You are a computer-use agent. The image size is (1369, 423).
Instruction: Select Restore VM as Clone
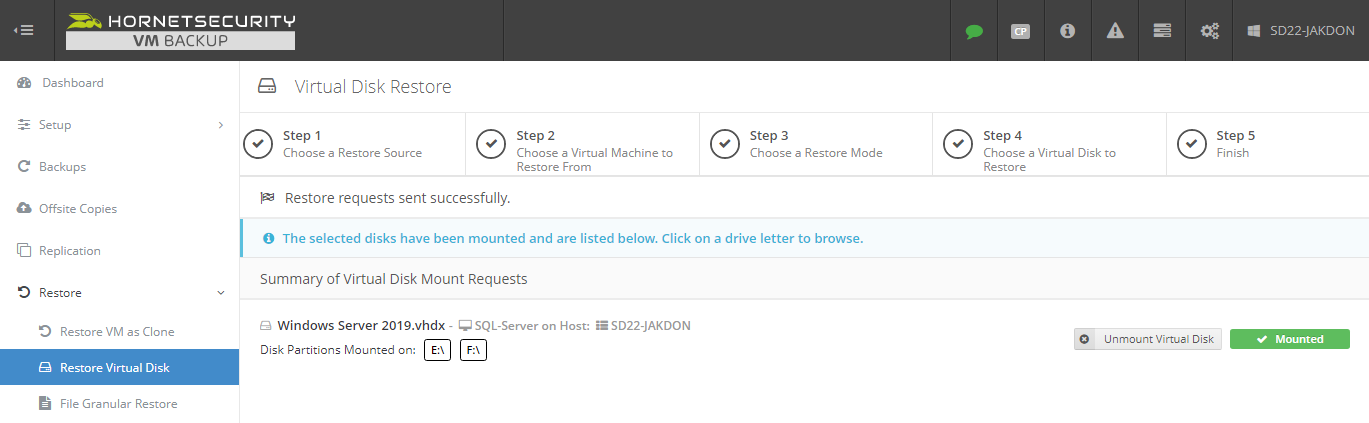click(119, 332)
